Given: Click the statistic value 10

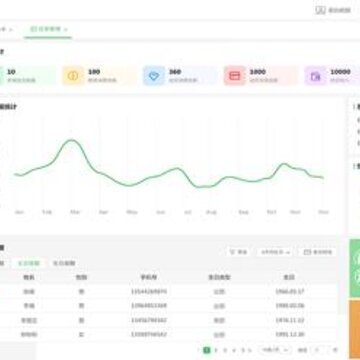Looking at the screenshot, I should point(11,72).
